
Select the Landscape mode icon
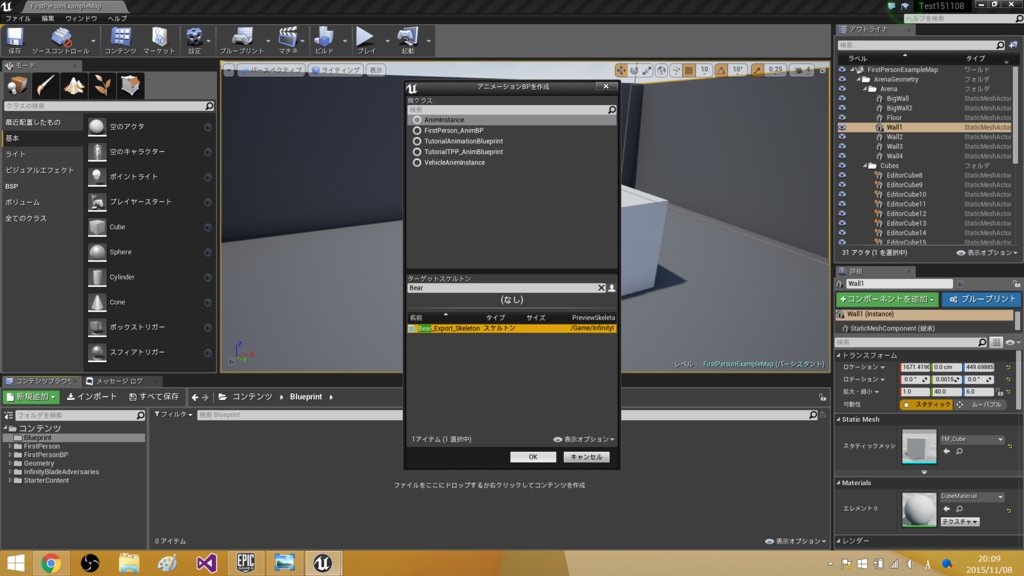pos(74,86)
